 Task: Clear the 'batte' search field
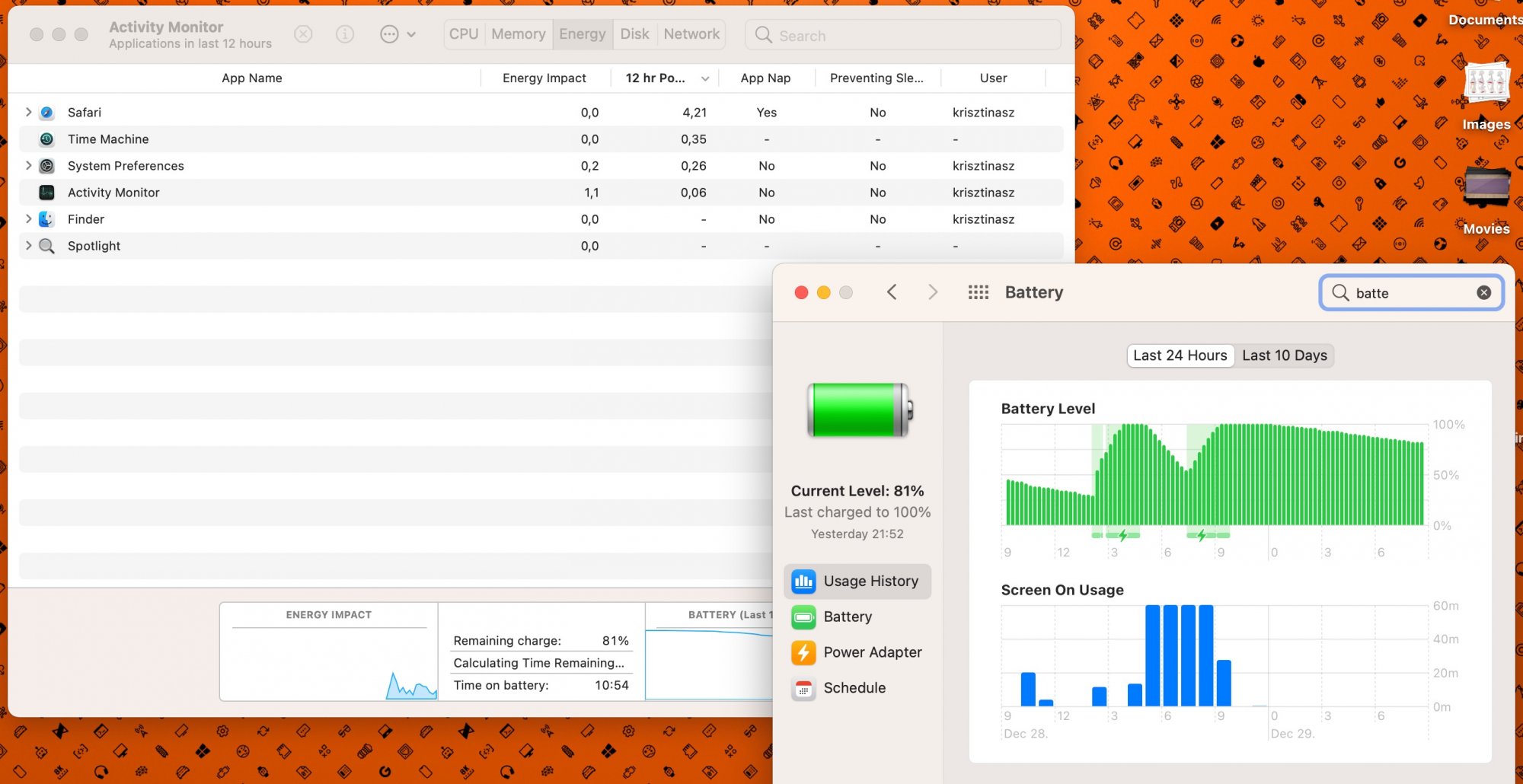pos(1484,293)
